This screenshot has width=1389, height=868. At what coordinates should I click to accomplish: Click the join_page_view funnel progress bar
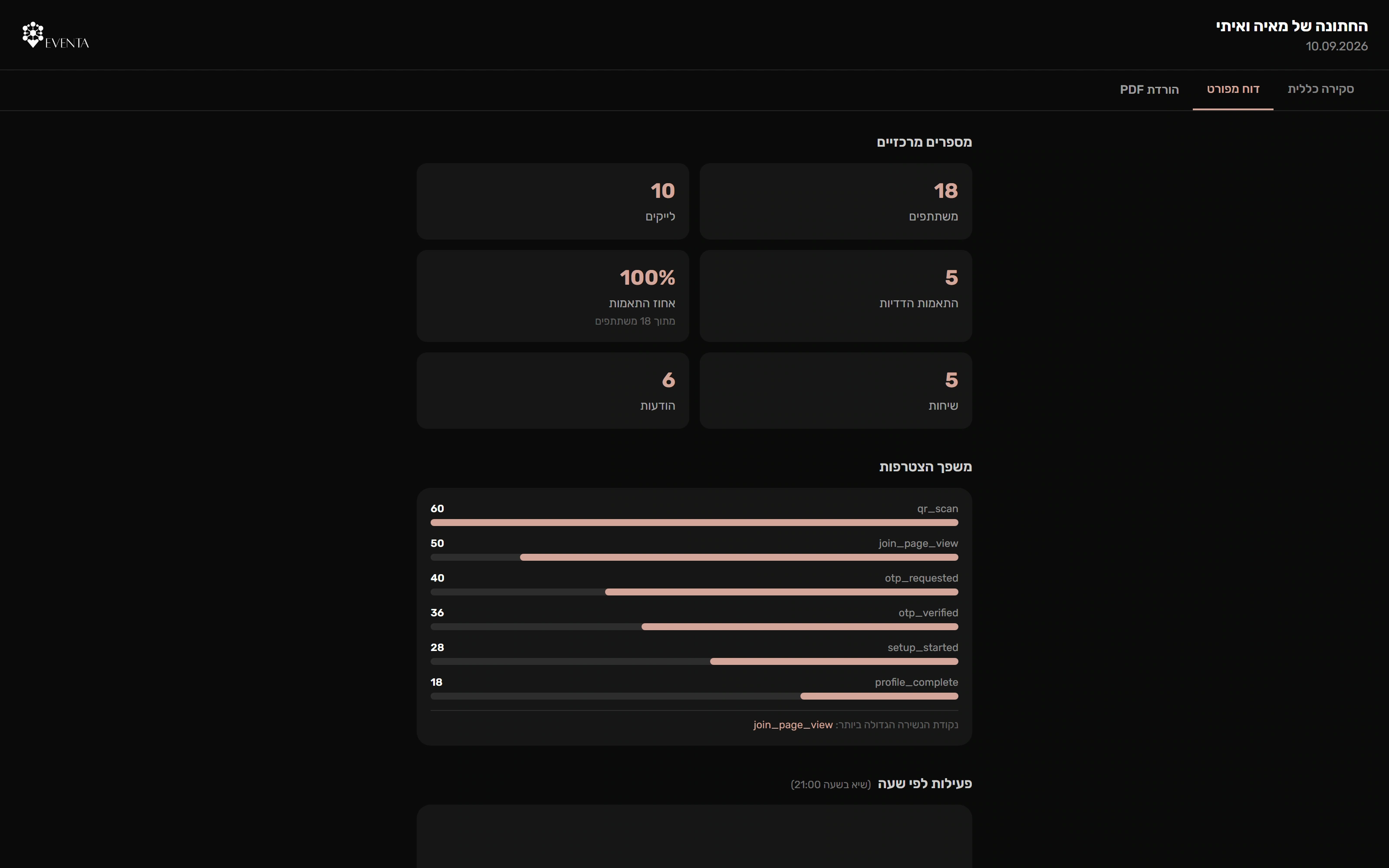point(694,557)
